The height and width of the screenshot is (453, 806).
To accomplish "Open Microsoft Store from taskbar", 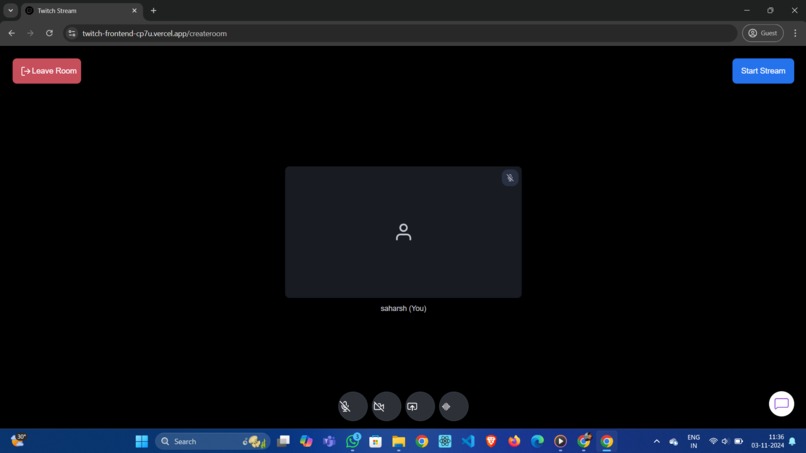I will [x=375, y=441].
